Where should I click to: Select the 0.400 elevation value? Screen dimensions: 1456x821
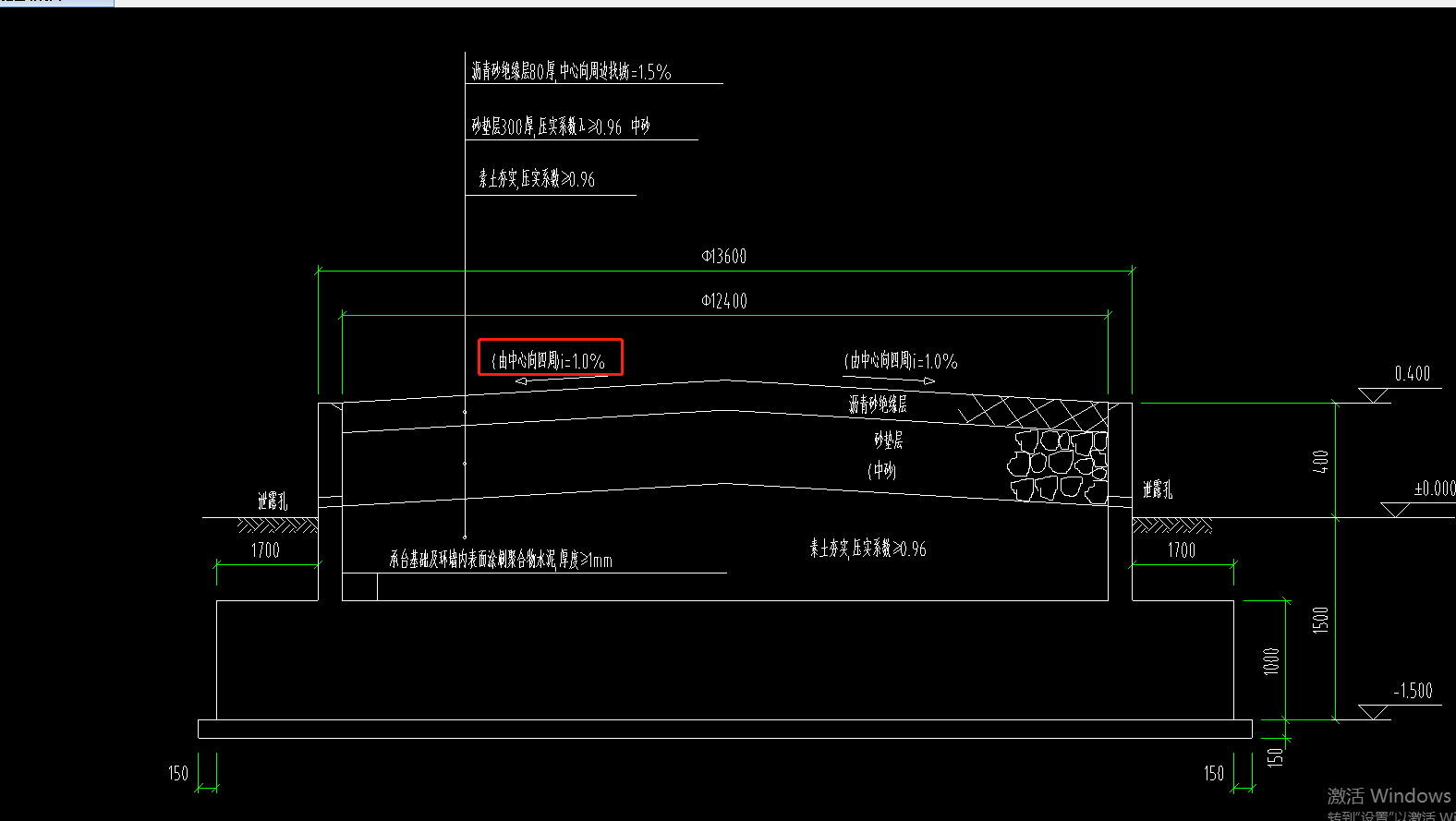pos(1413,374)
